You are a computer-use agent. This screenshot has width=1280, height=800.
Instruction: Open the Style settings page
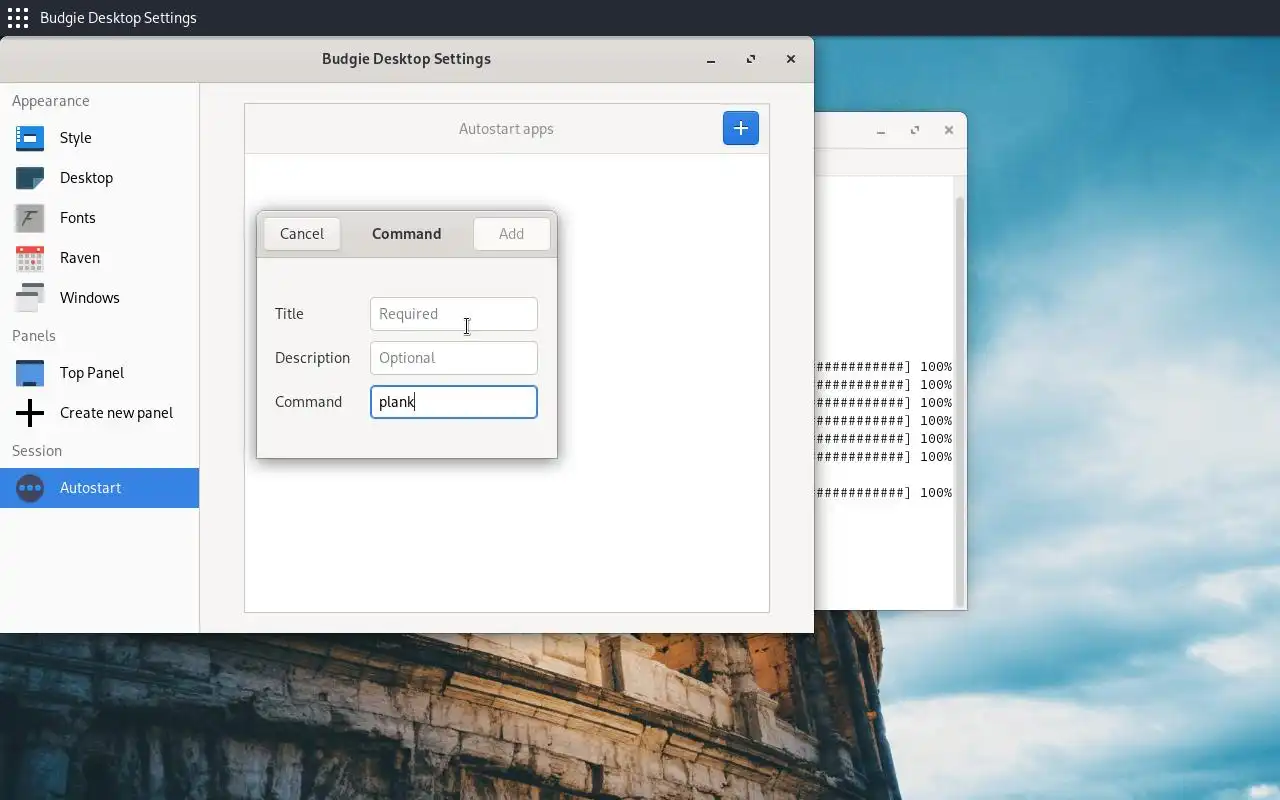[99, 138]
